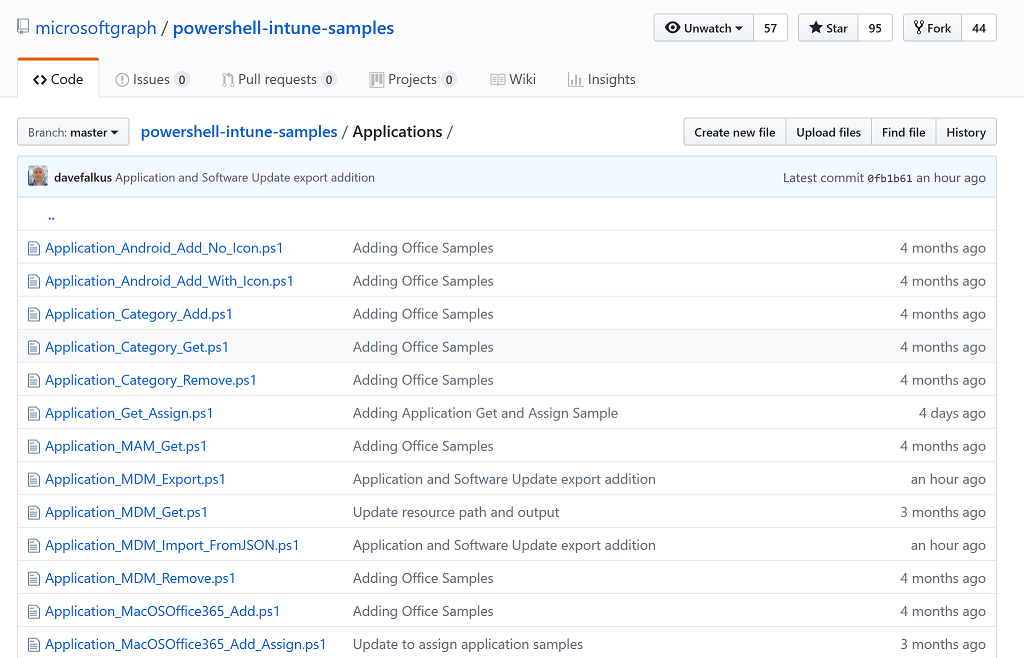This screenshot has width=1024, height=658.
Task: Click the Upload files button
Action: 828,132
